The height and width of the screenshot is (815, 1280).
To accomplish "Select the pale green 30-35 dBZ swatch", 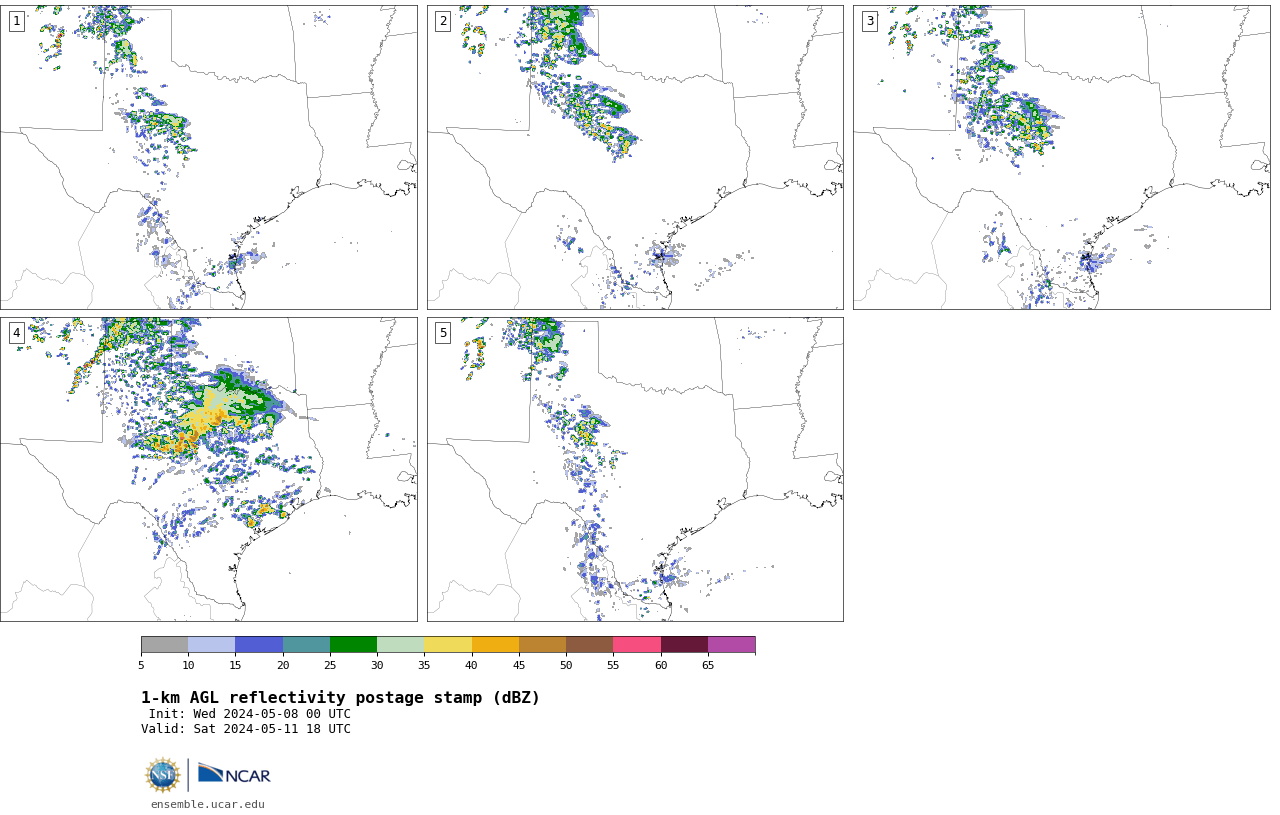I will coord(400,644).
